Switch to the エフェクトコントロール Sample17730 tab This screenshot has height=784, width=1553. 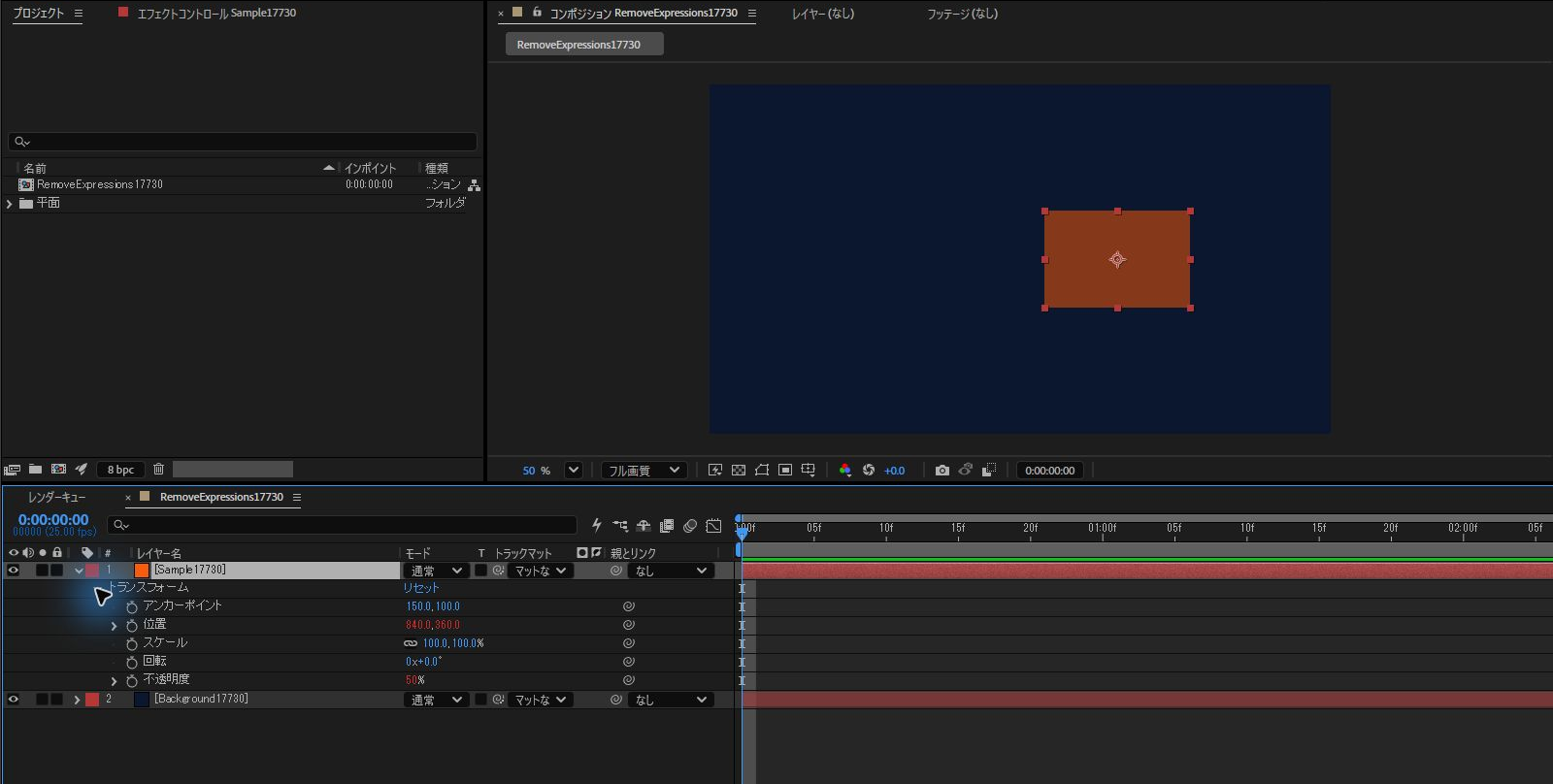216,14
